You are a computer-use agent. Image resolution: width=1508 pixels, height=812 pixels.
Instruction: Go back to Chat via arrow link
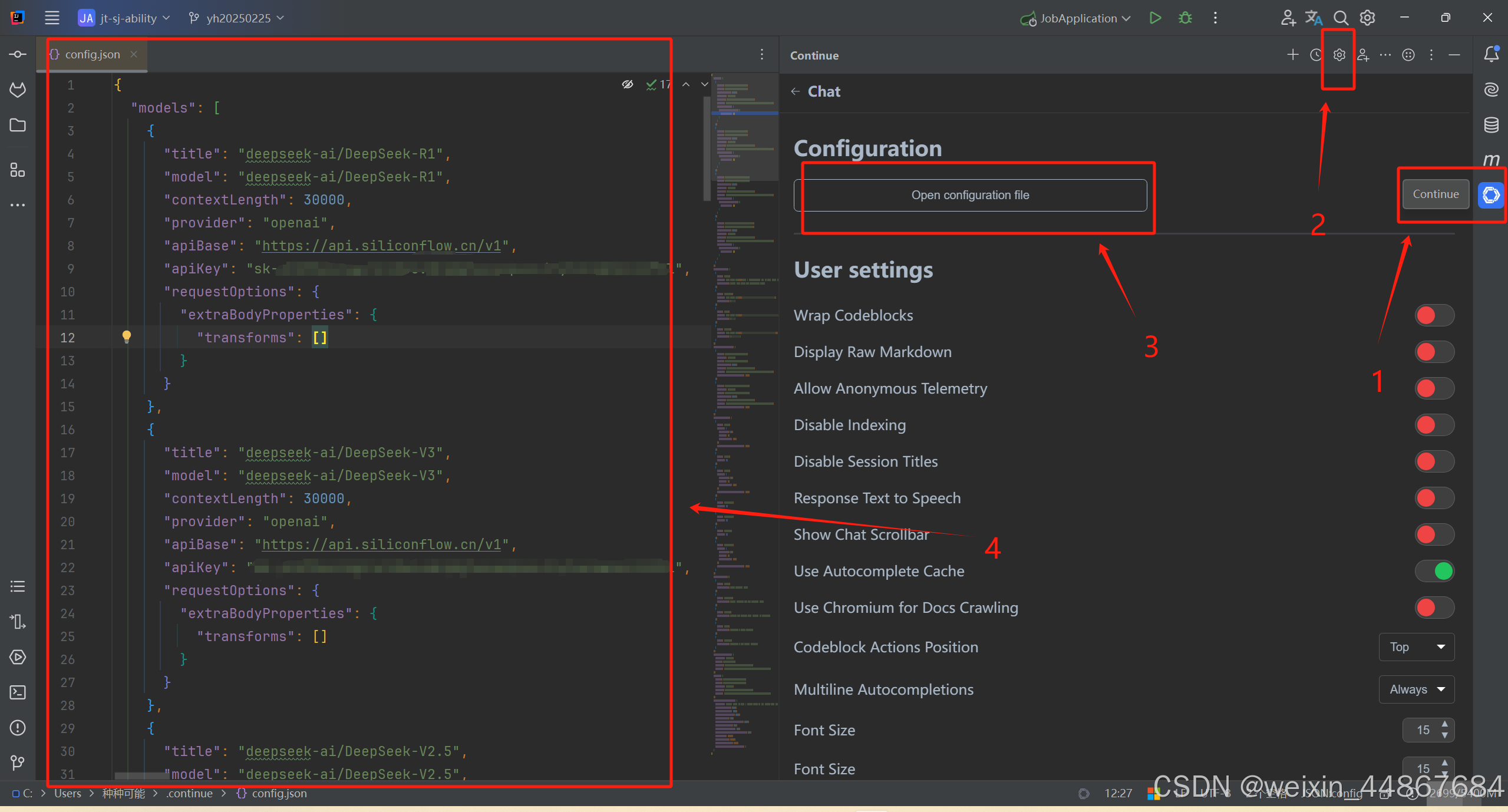point(796,91)
